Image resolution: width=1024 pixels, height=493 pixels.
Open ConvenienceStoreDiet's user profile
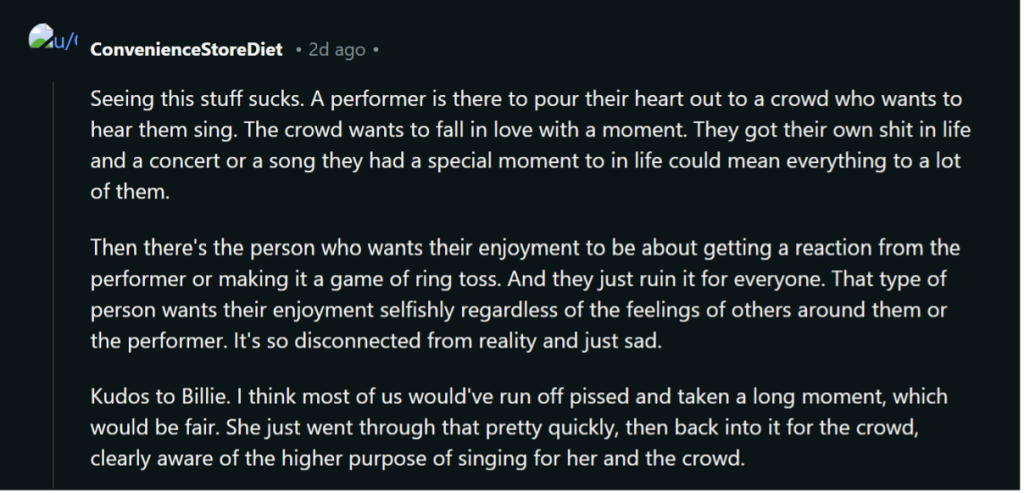tap(186, 50)
